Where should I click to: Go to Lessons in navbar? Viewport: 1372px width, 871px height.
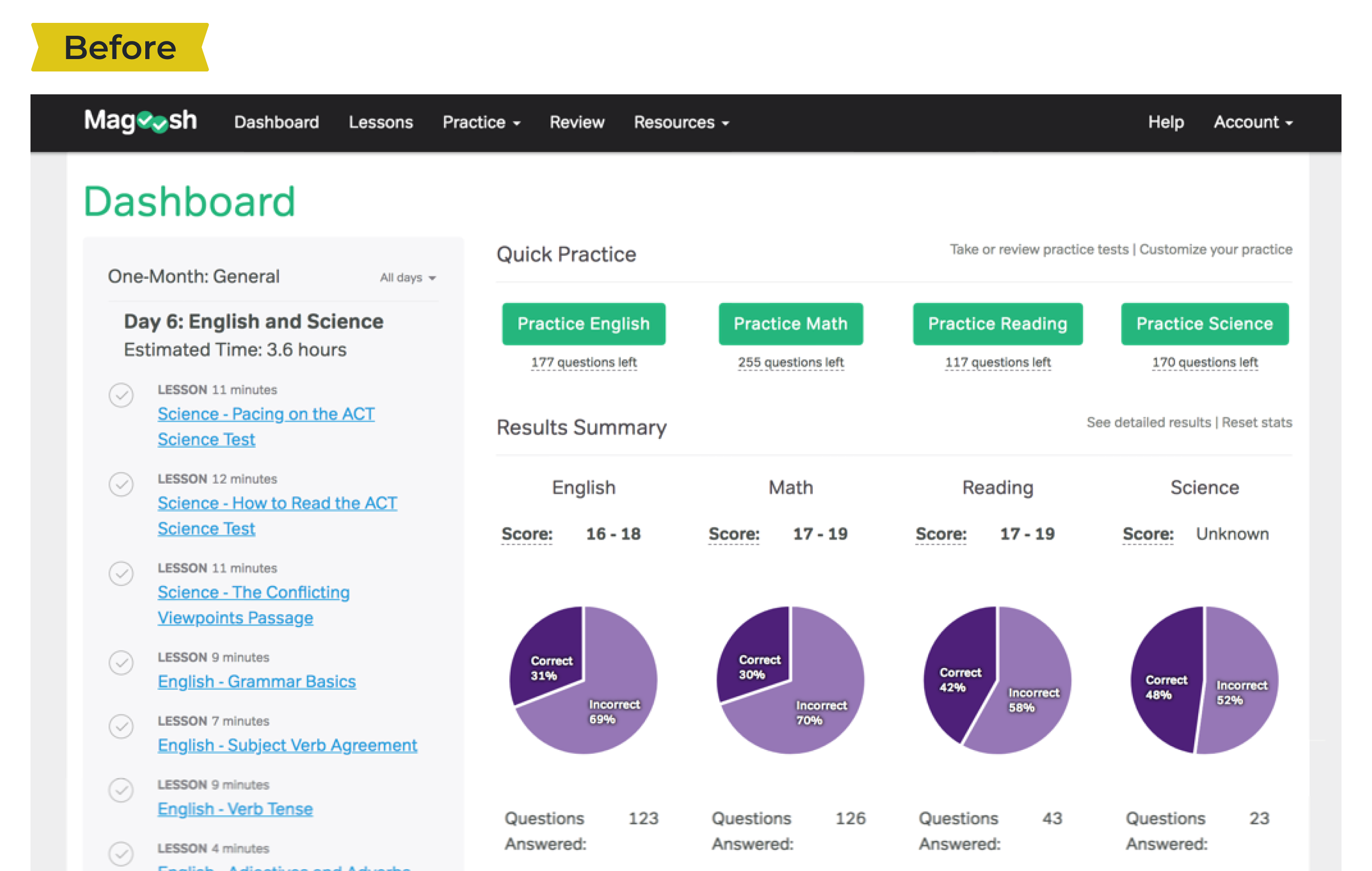click(381, 122)
